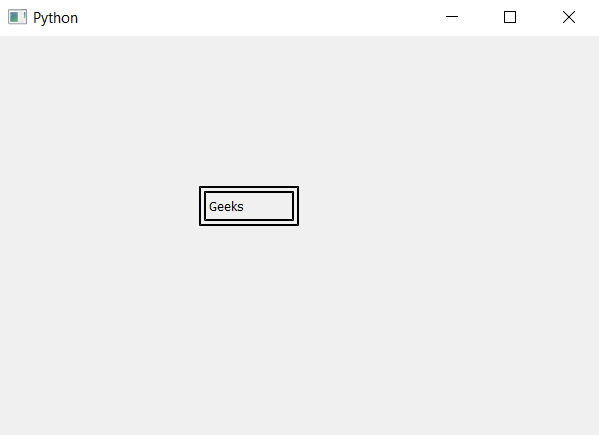599x435 pixels.
Task: Click the outer black border of Geeks box
Action: click(249, 187)
